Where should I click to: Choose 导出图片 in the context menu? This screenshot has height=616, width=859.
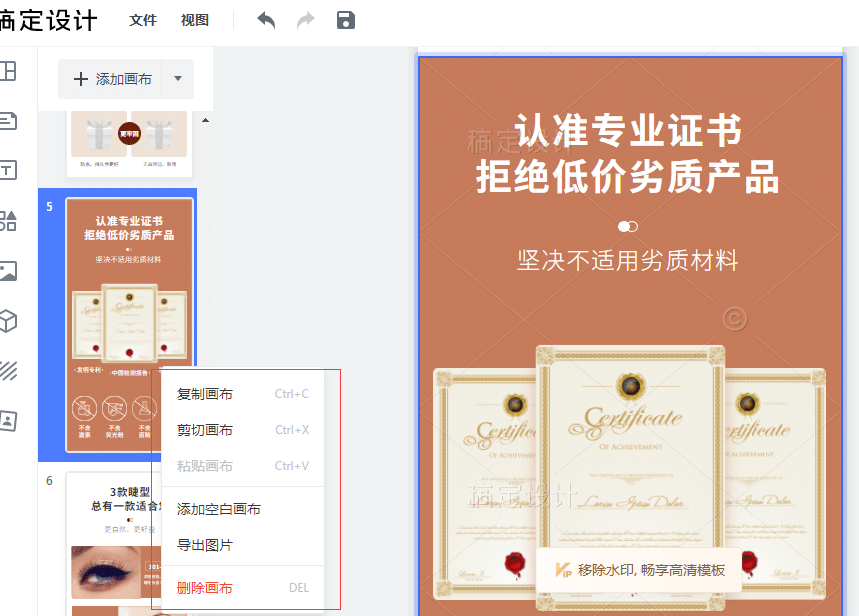point(243,545)
